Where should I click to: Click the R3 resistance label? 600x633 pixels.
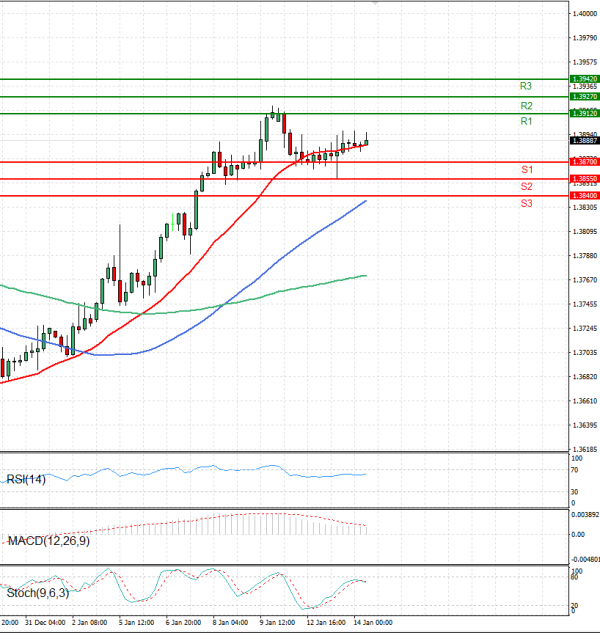pos(525,86)
